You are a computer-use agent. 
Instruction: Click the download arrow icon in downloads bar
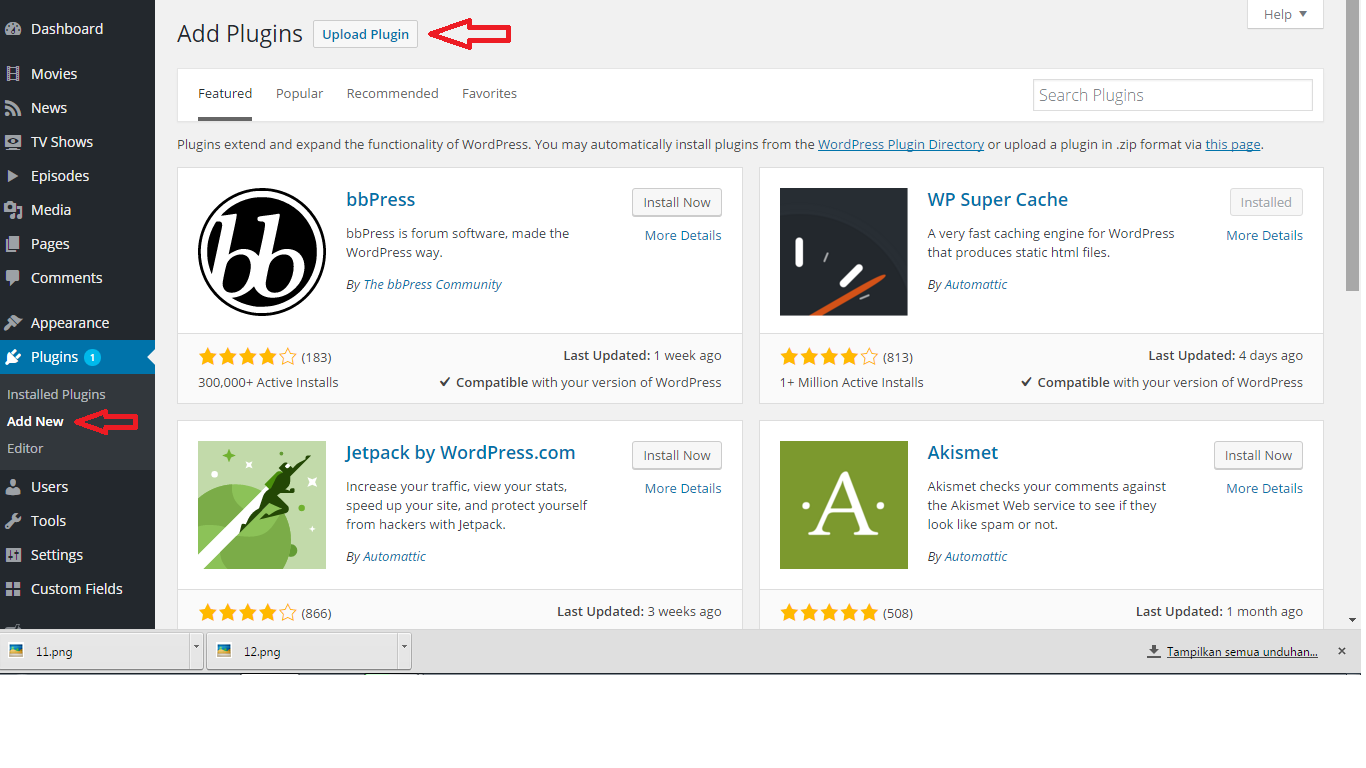1155,652
